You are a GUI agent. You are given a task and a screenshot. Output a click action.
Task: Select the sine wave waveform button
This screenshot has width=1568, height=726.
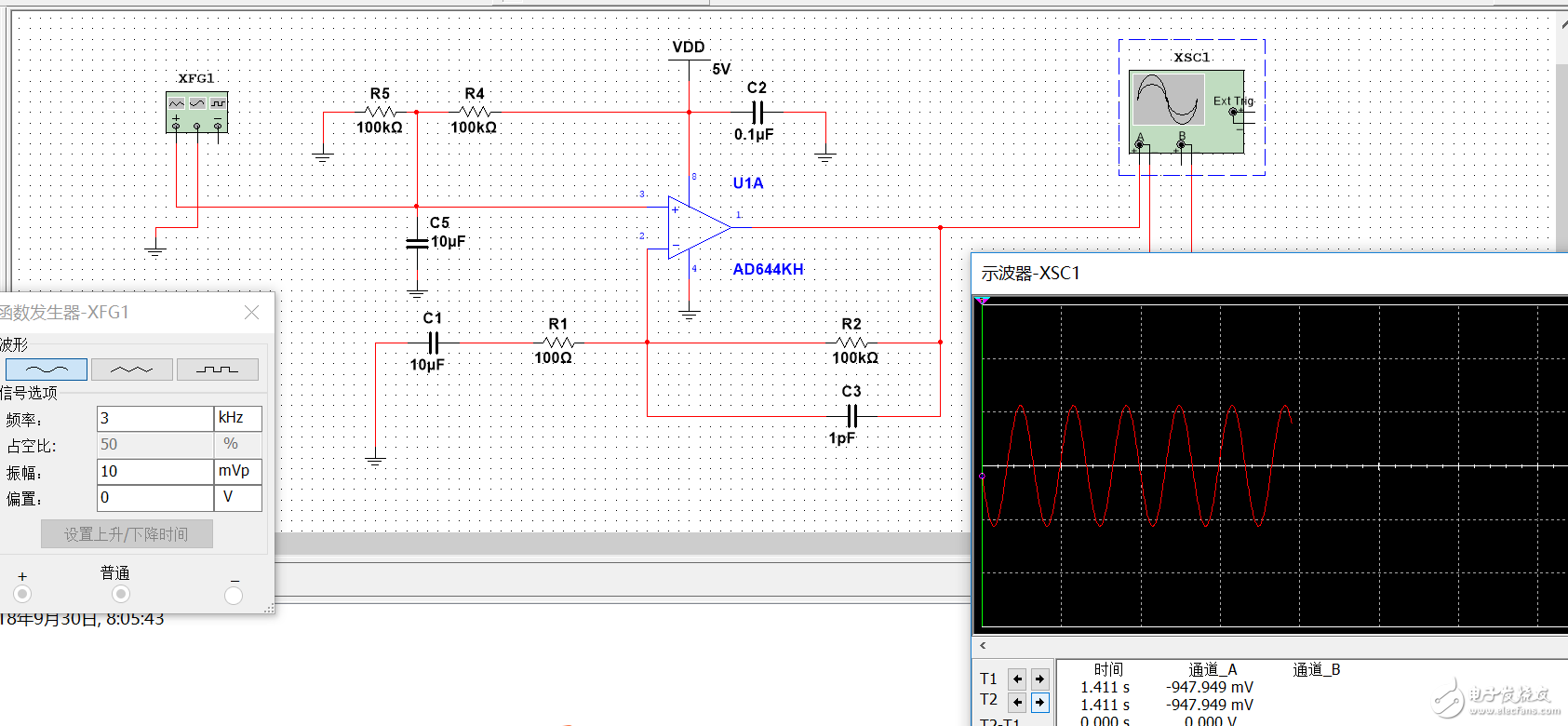tap(47, 370)
